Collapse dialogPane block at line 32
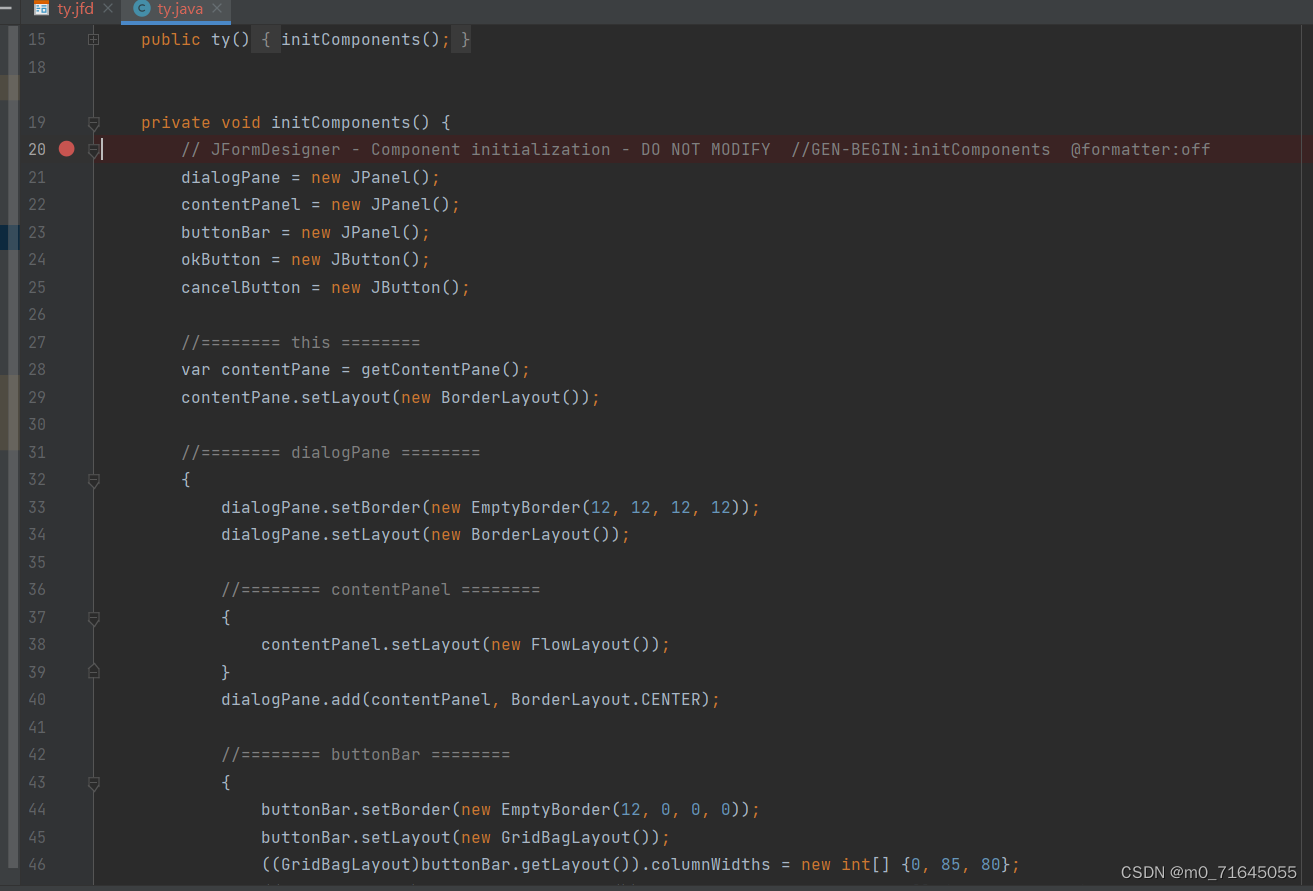The width and height of the screenshot is (1313, 891). [93, 480]
